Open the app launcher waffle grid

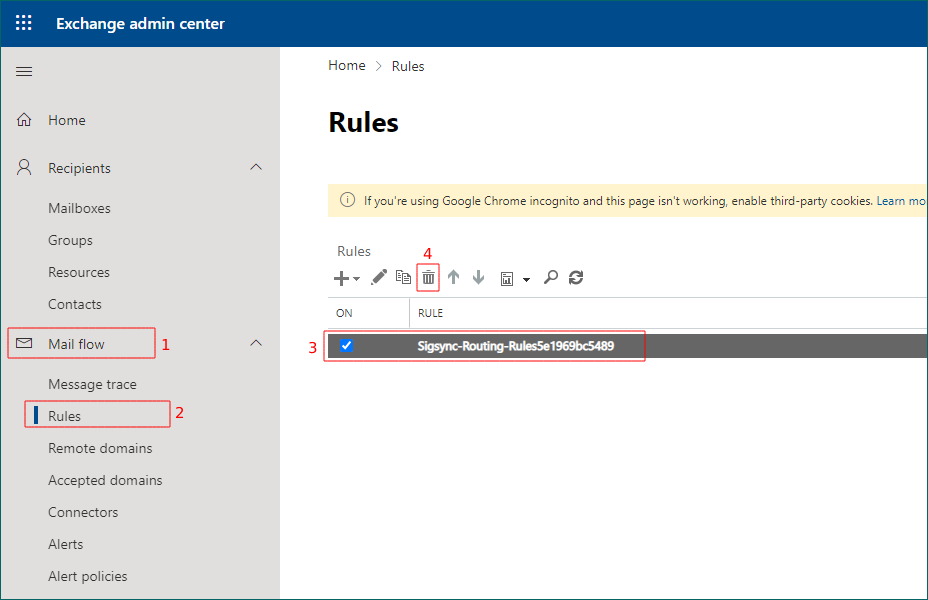coord(24,23)
